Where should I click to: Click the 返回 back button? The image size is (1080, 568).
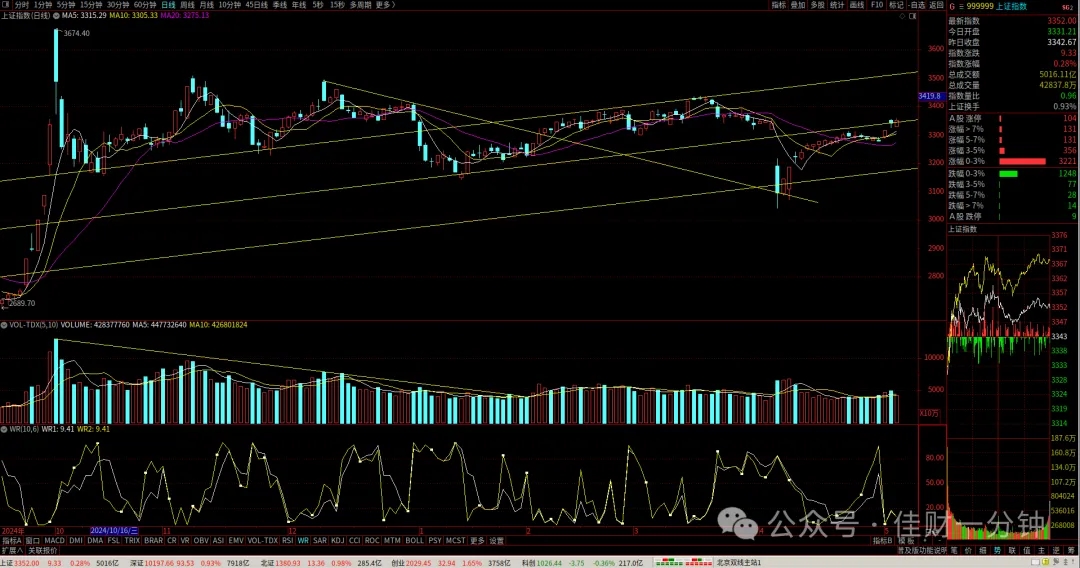pyautogui.click(x=936, y=5)
